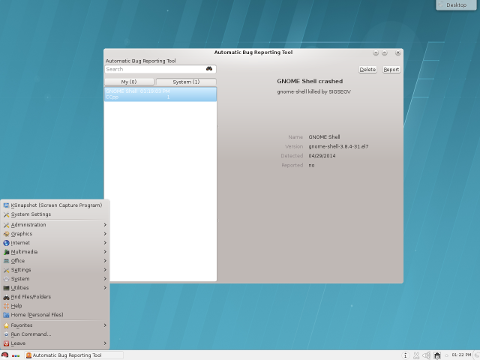Click the Administration tools icon
This screenshot has height=360, width=480.
pyautogui.click(x=6, y=225)
